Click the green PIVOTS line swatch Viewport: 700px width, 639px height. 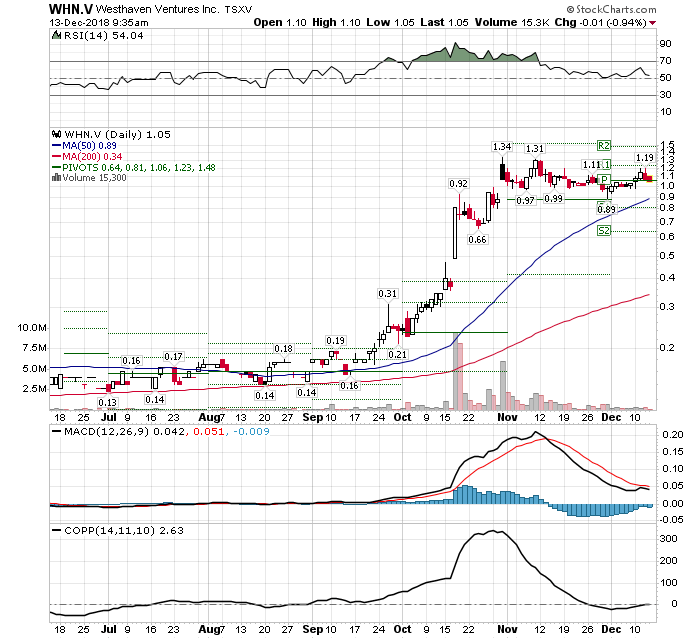56,167
